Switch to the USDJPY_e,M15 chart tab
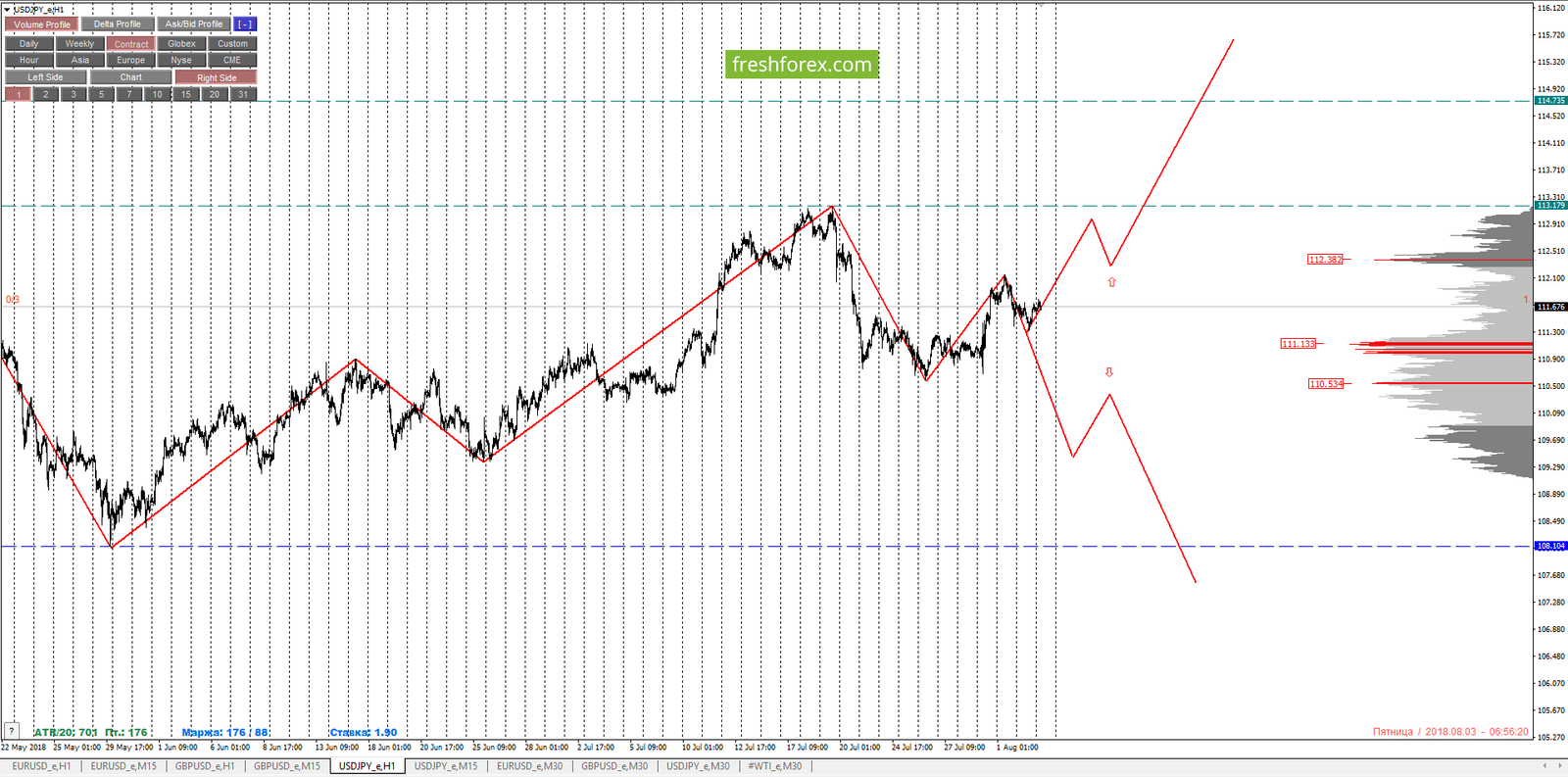The height and width of the screenshot is (777, 1568). click(446, 766)
